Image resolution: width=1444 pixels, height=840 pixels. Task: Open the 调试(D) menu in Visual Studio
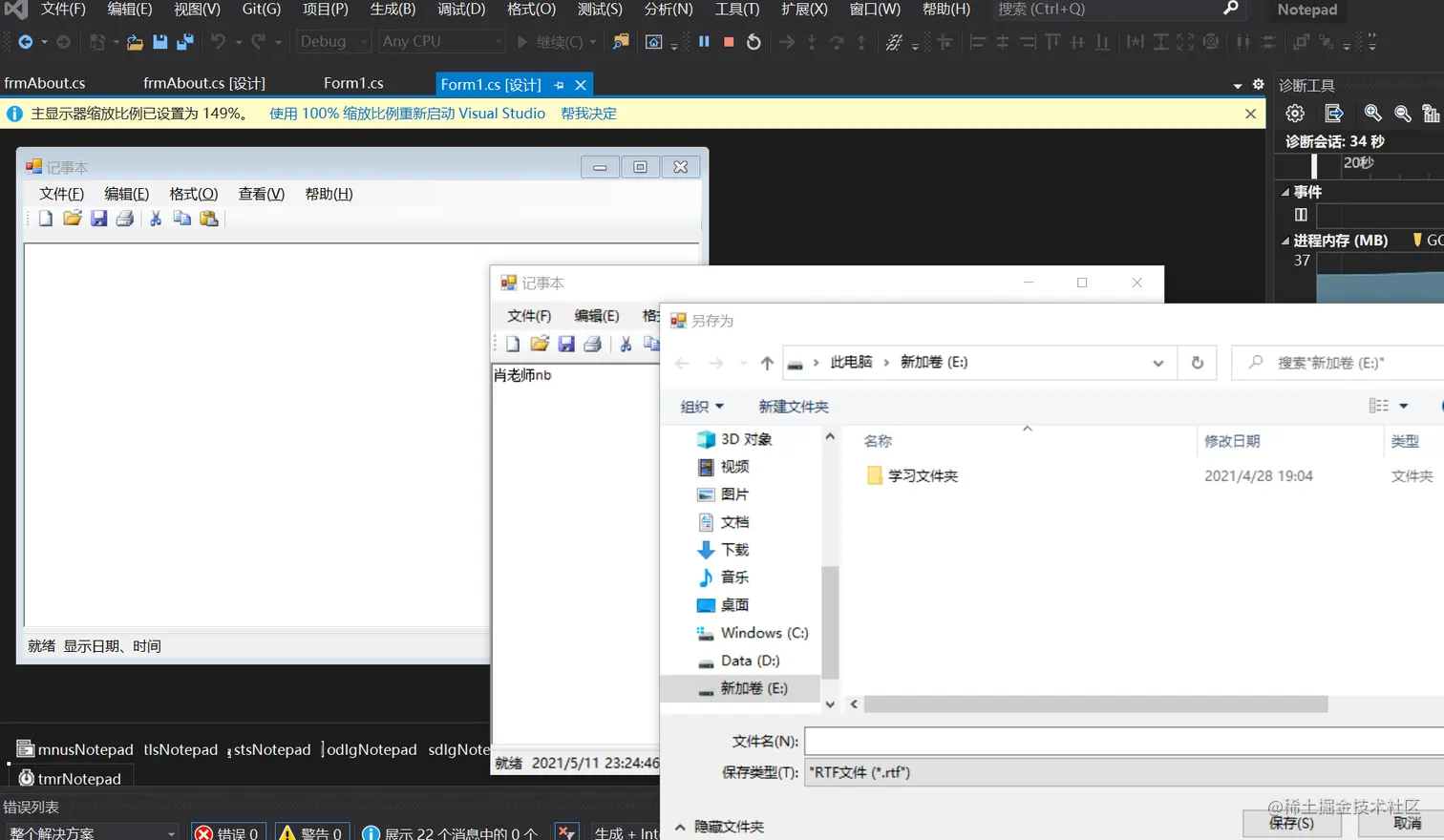click(x=461, y=10)
